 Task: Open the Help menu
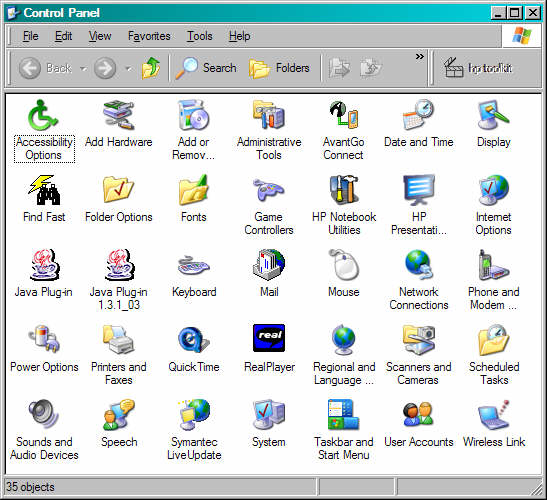[x=239, y=36]
